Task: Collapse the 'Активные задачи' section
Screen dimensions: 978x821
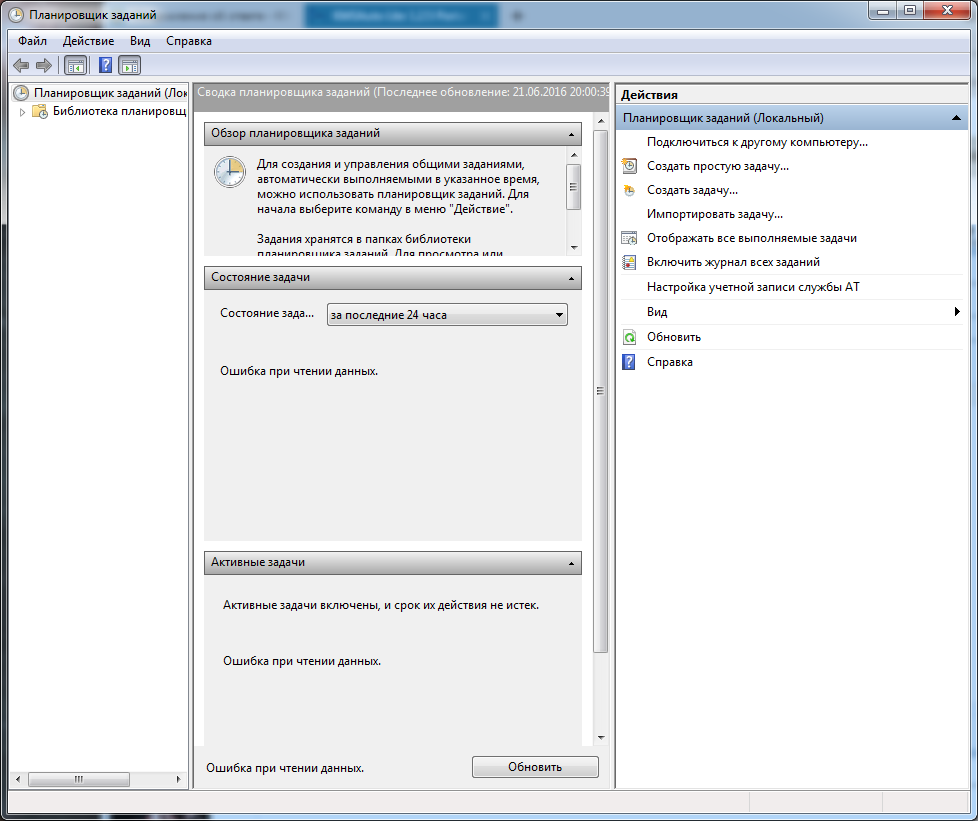Action: (x=571, y=563)
